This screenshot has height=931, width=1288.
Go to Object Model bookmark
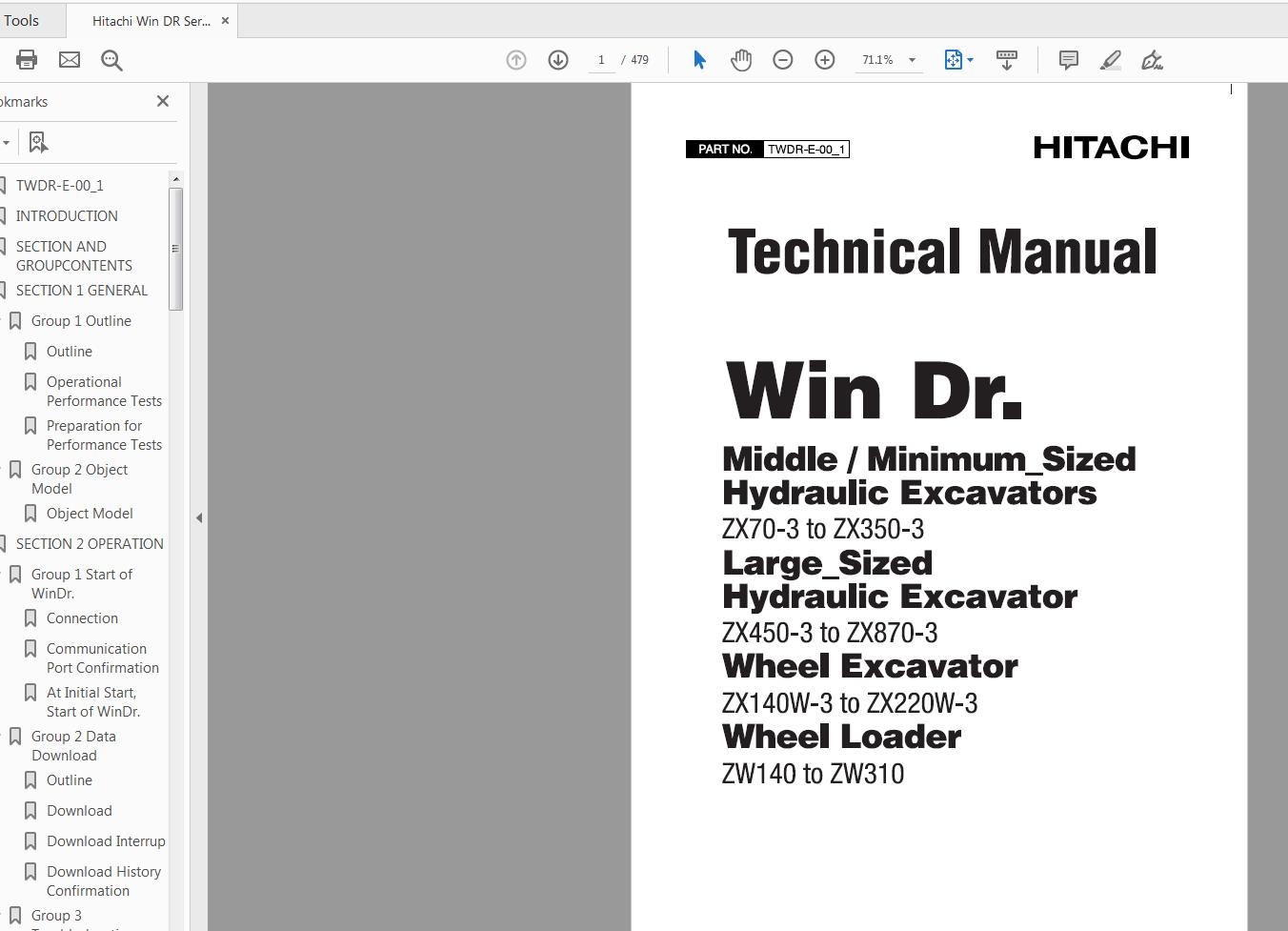[90, 514]
